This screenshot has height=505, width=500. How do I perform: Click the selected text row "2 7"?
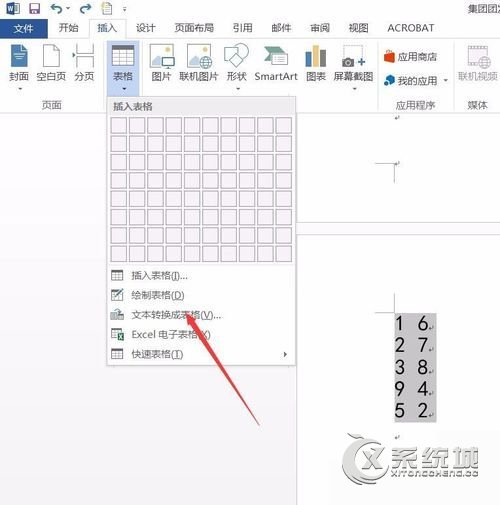tap(415, 345)
